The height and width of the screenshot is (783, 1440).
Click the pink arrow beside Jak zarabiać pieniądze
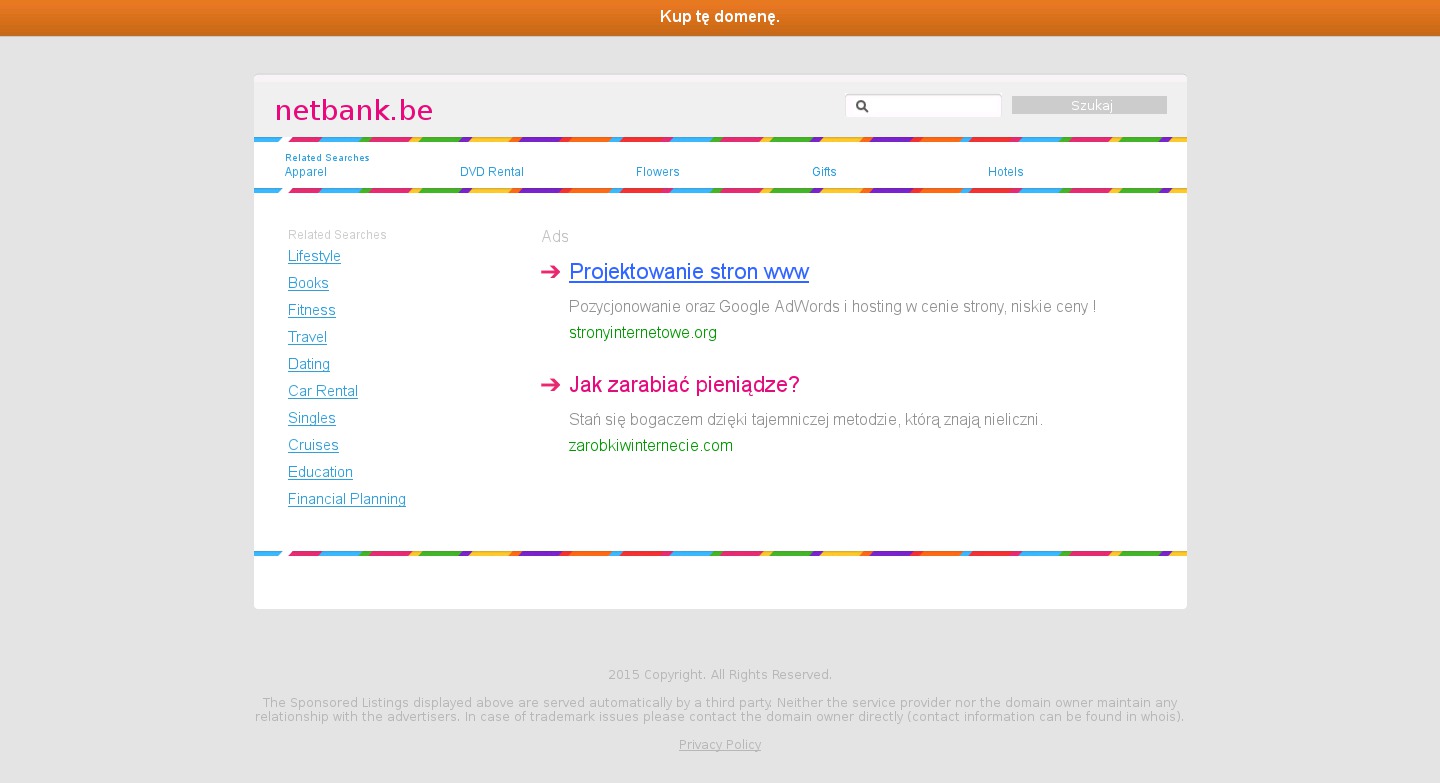(550, 385)
